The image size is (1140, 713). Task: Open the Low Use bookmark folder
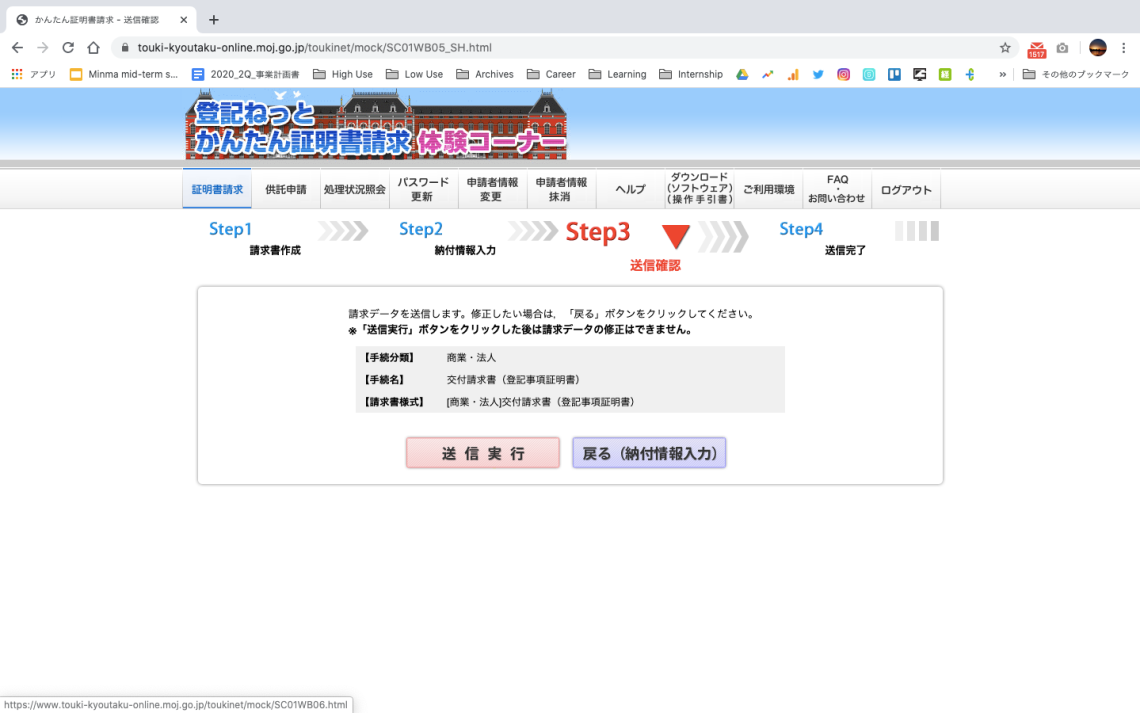point(414,74)
